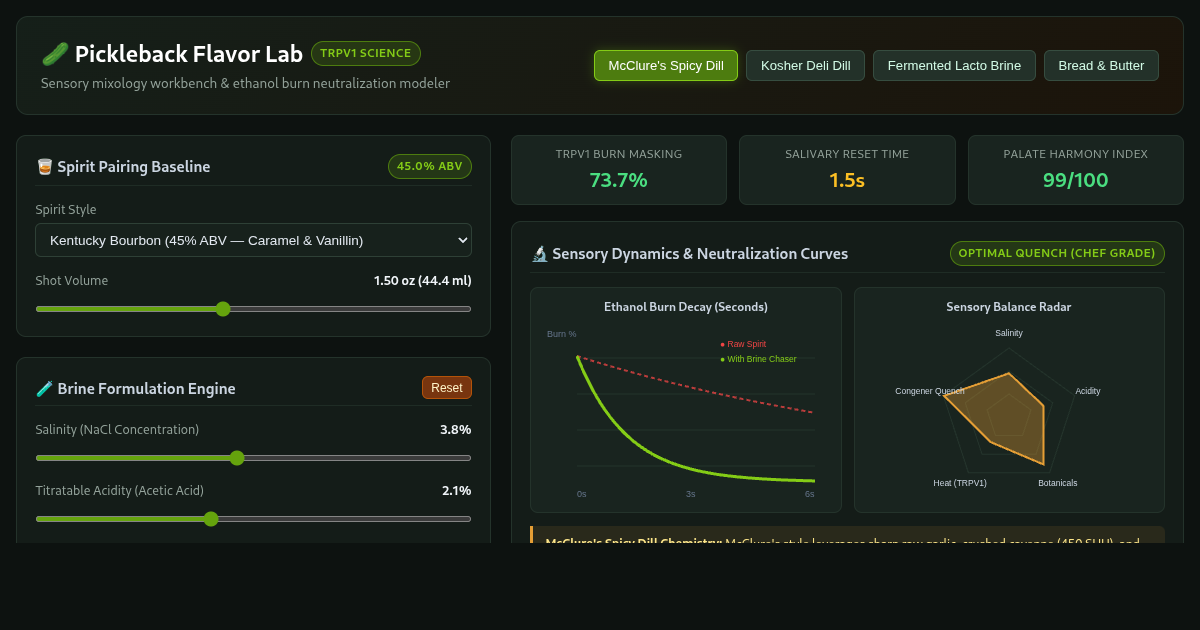Click the Palate Harmony Index value 99/100
1200x630 pixels.
(x=1075, y=181)
